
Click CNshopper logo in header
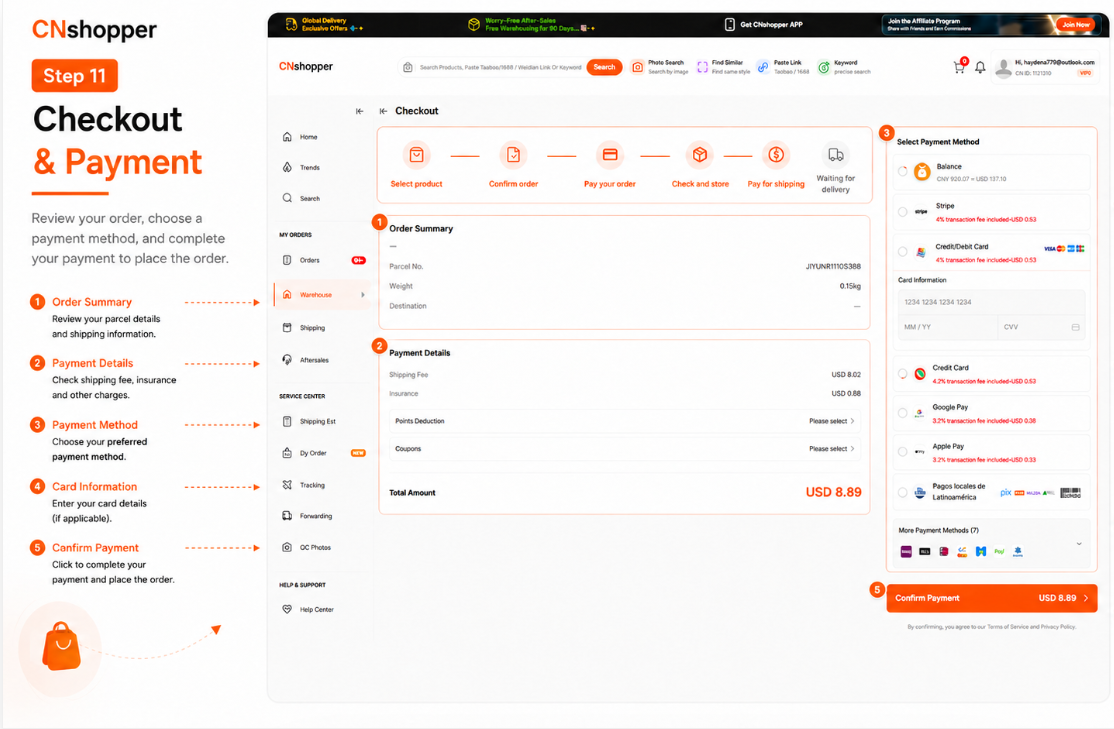tap(305, 66)
